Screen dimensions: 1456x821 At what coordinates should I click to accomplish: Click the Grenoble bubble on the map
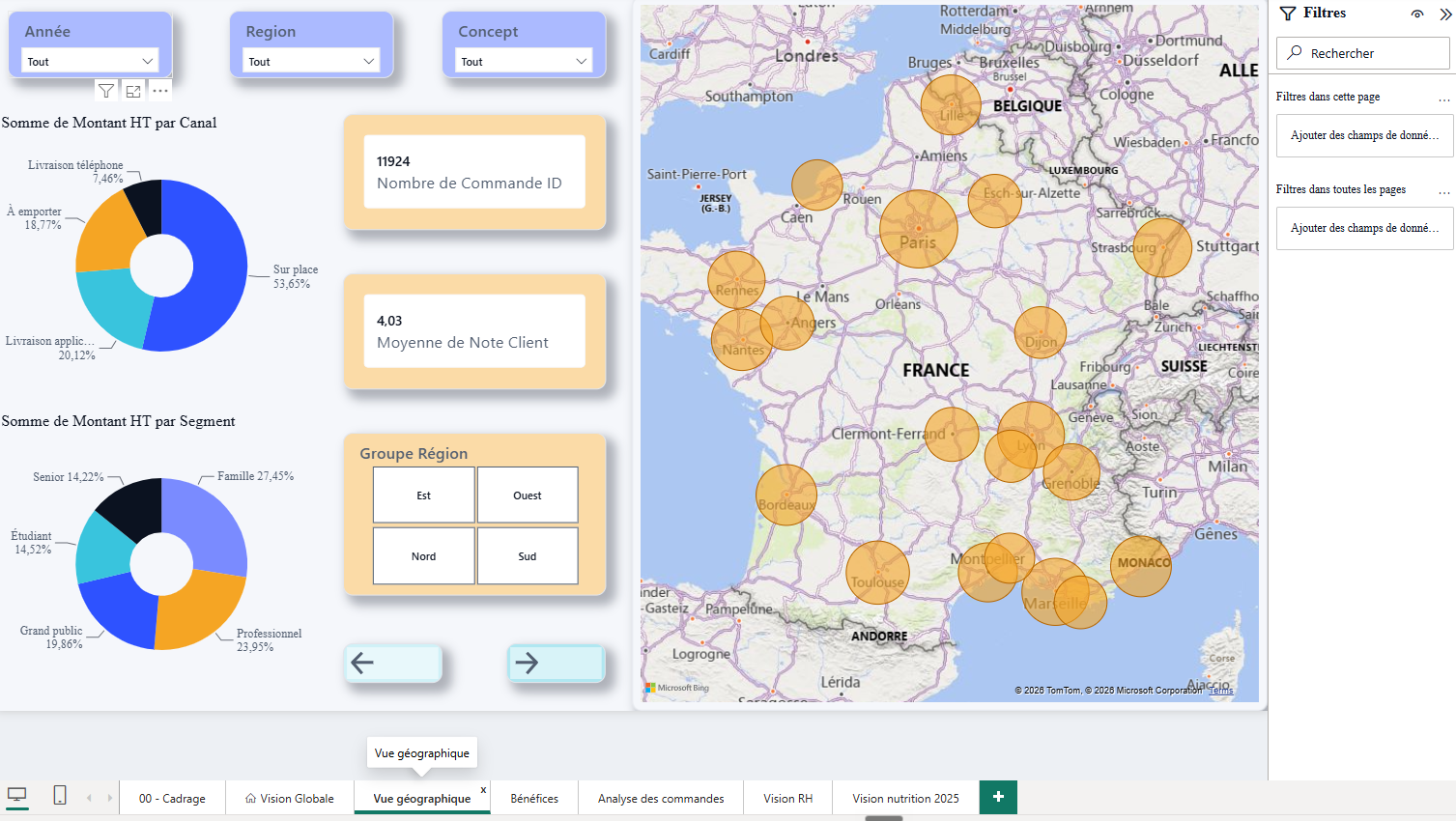pos(1071,471)
